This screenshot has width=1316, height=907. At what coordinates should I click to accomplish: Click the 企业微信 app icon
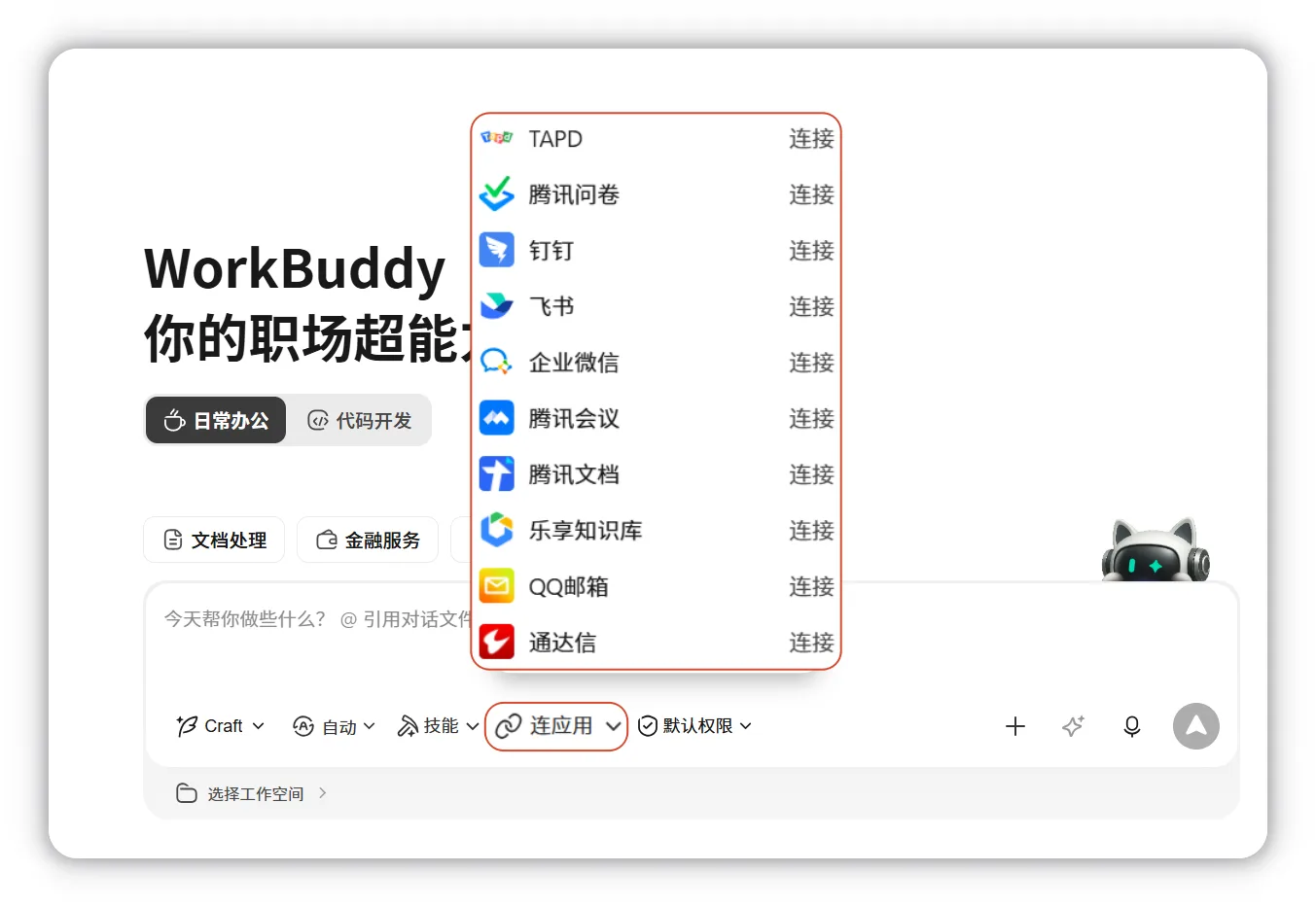(x=496, y=362)
